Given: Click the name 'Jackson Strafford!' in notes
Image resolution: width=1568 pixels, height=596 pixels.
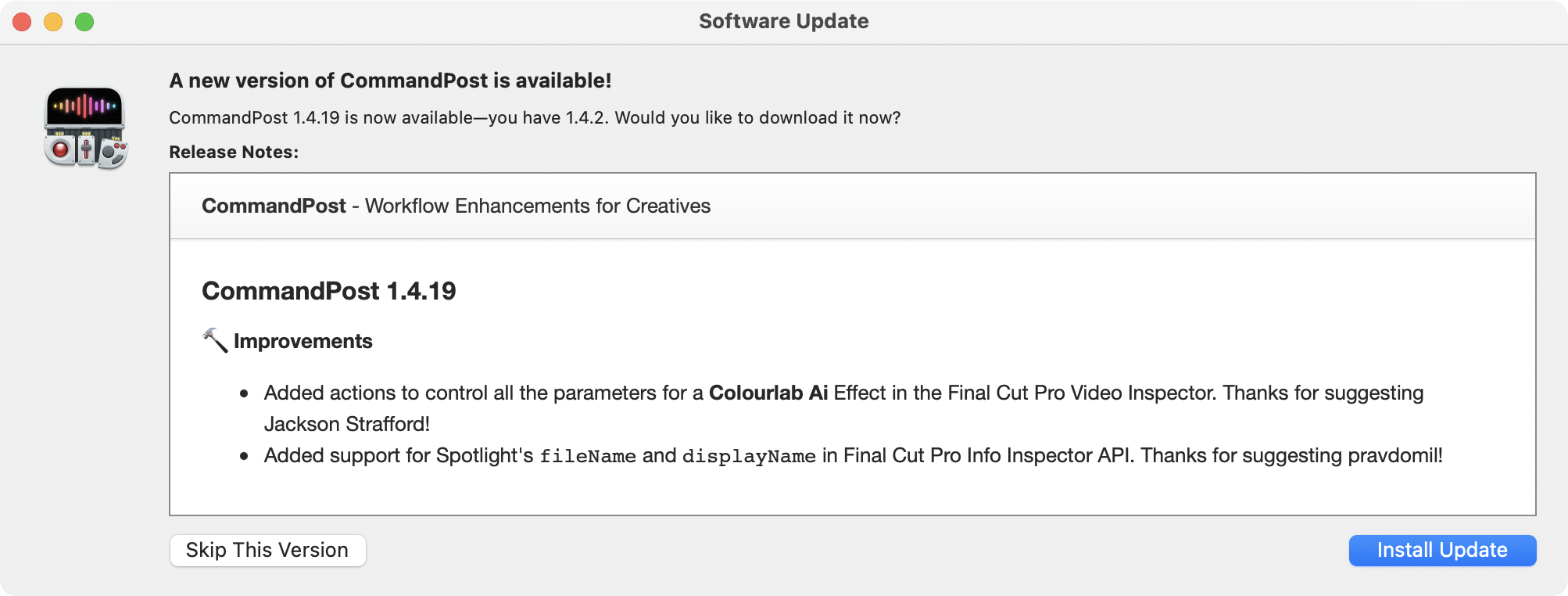Looking at the screenshot, I should pos(346,424).
